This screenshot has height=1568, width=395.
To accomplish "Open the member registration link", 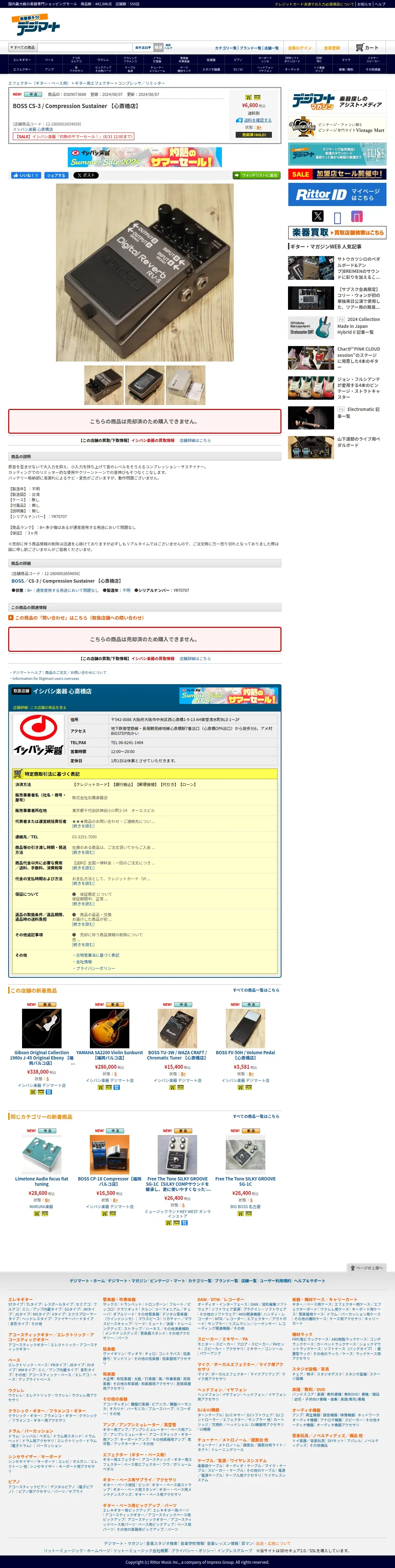I will 332,48.
